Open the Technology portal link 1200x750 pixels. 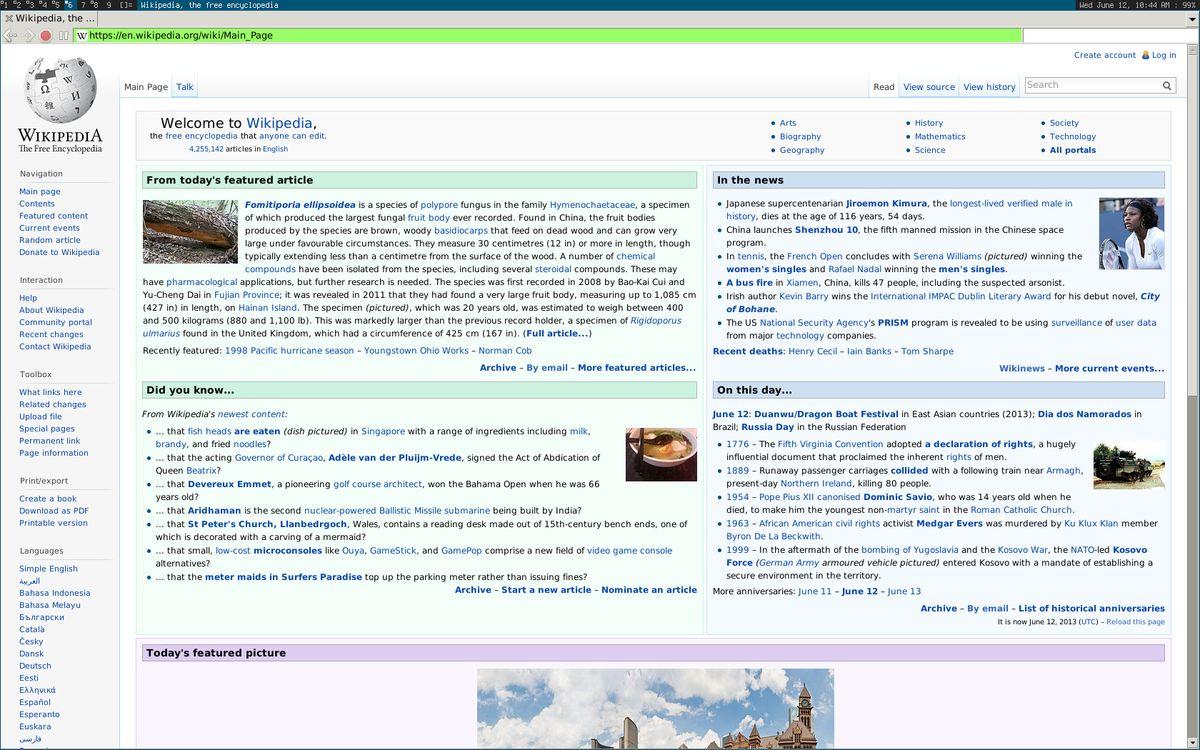[1073, 137]
